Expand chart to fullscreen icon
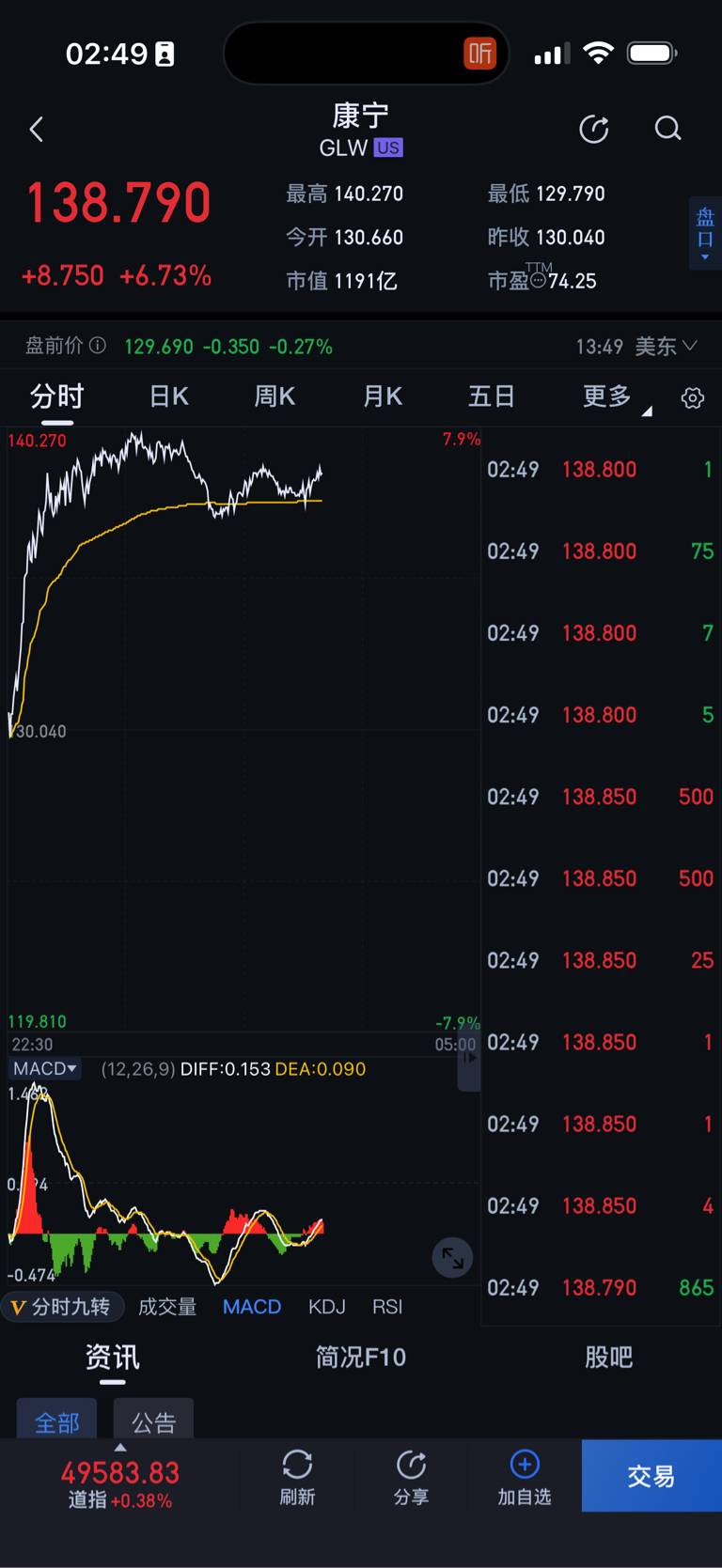 [x=452, y=1257]
